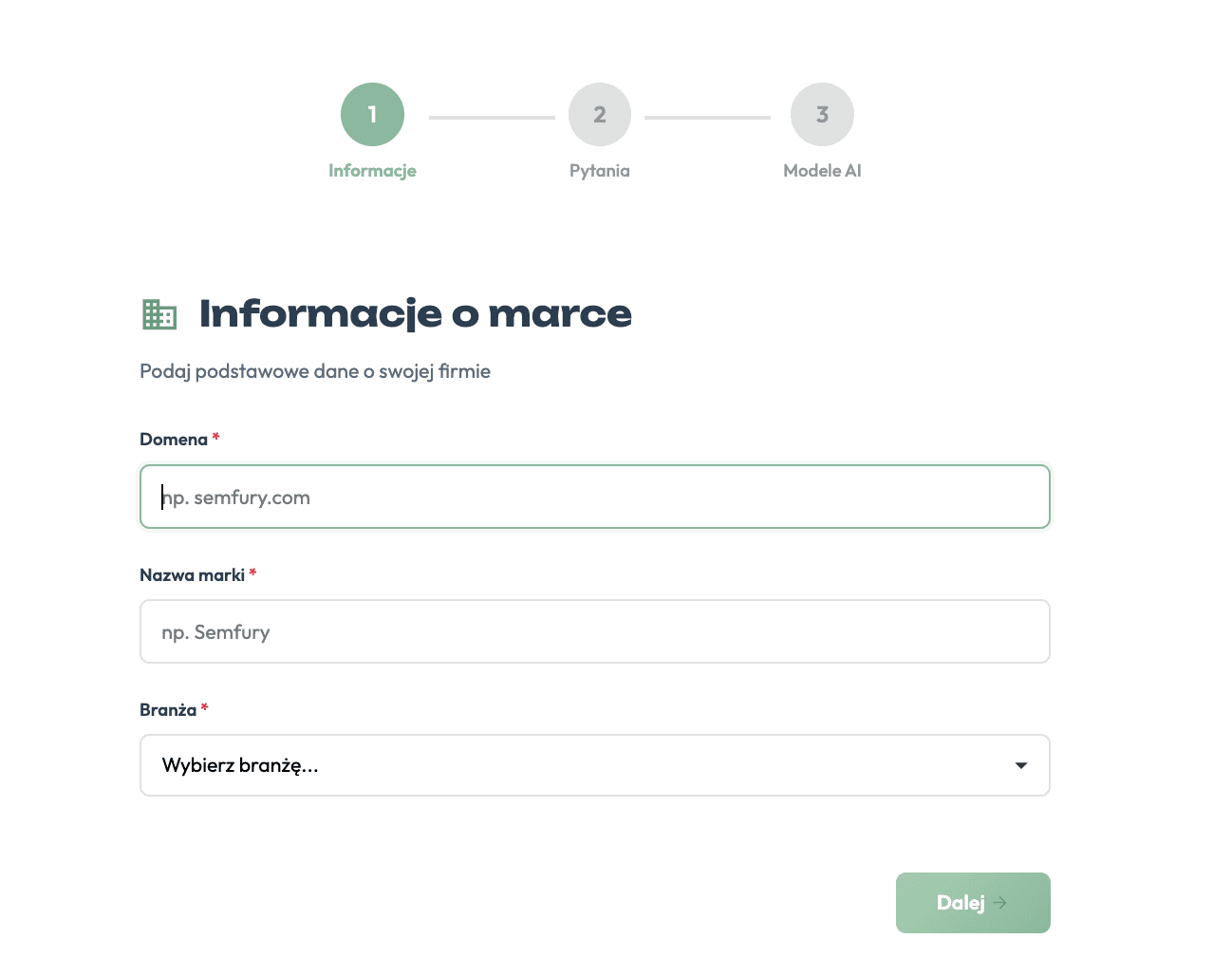
Task: Click the Informacje o marce heading
Action: [416, 314]
